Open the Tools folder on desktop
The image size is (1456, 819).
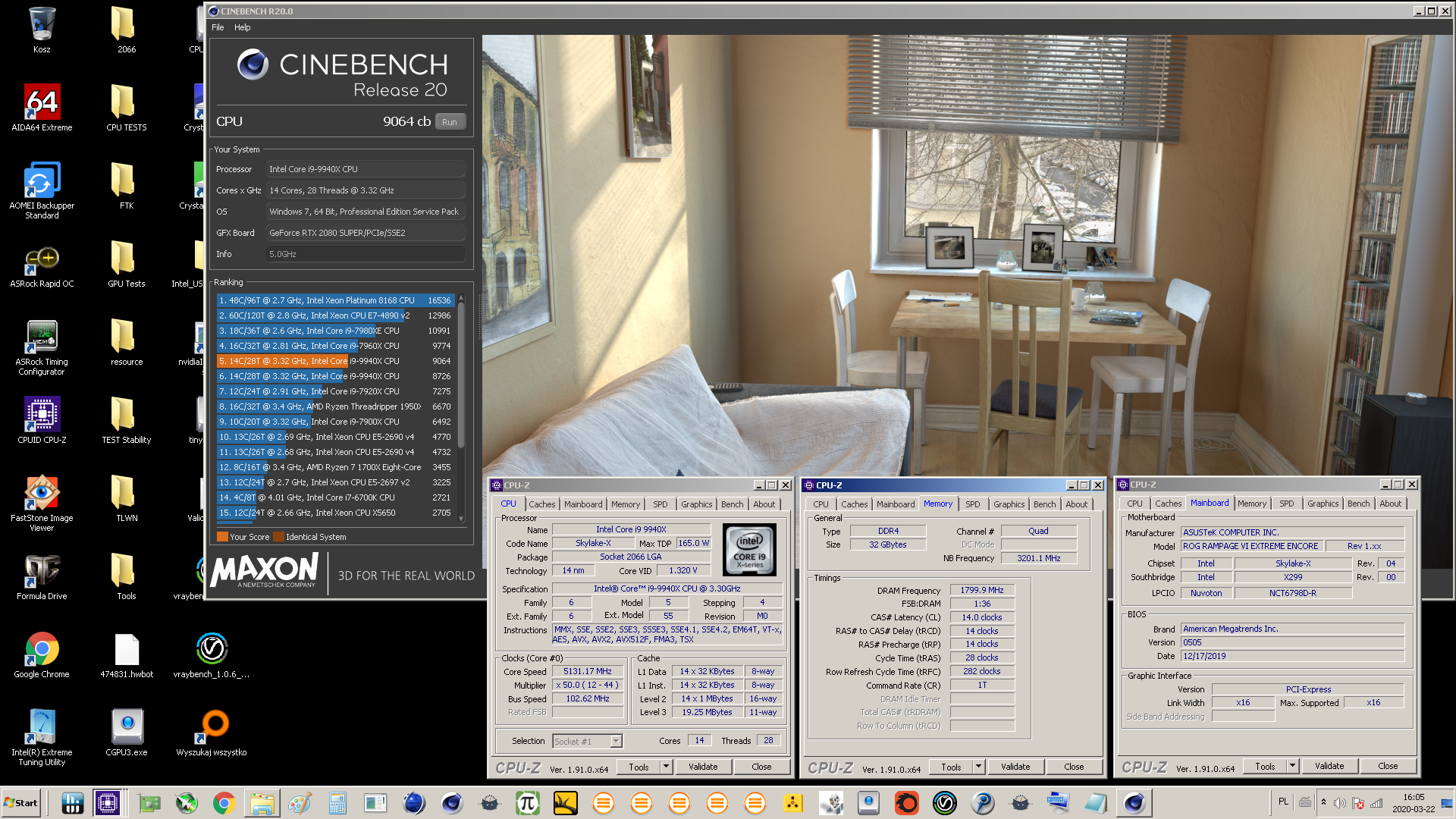[127, 576]
